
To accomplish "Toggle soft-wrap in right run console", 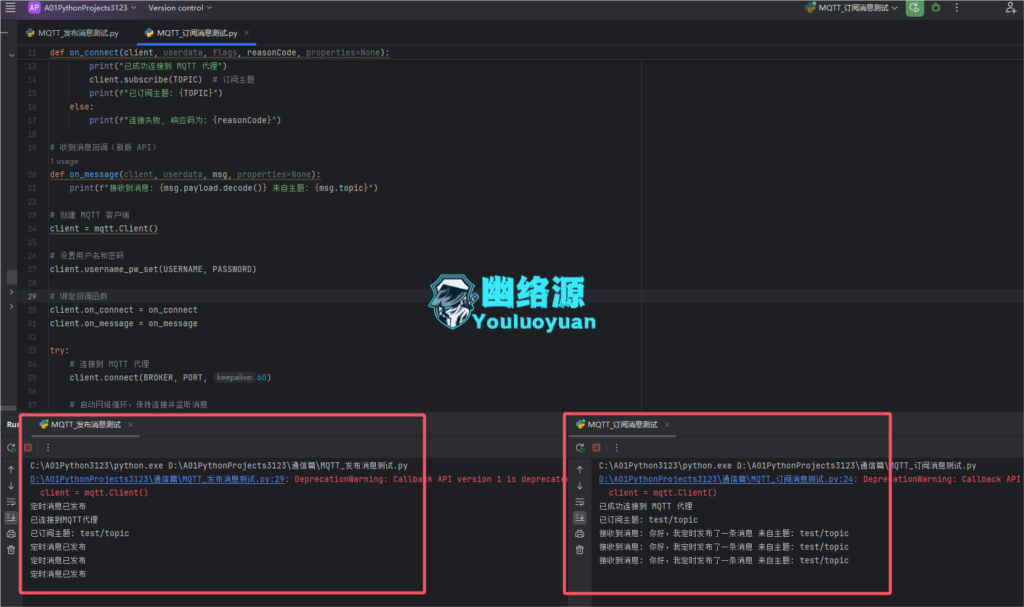I will click(x=579, y=502).
